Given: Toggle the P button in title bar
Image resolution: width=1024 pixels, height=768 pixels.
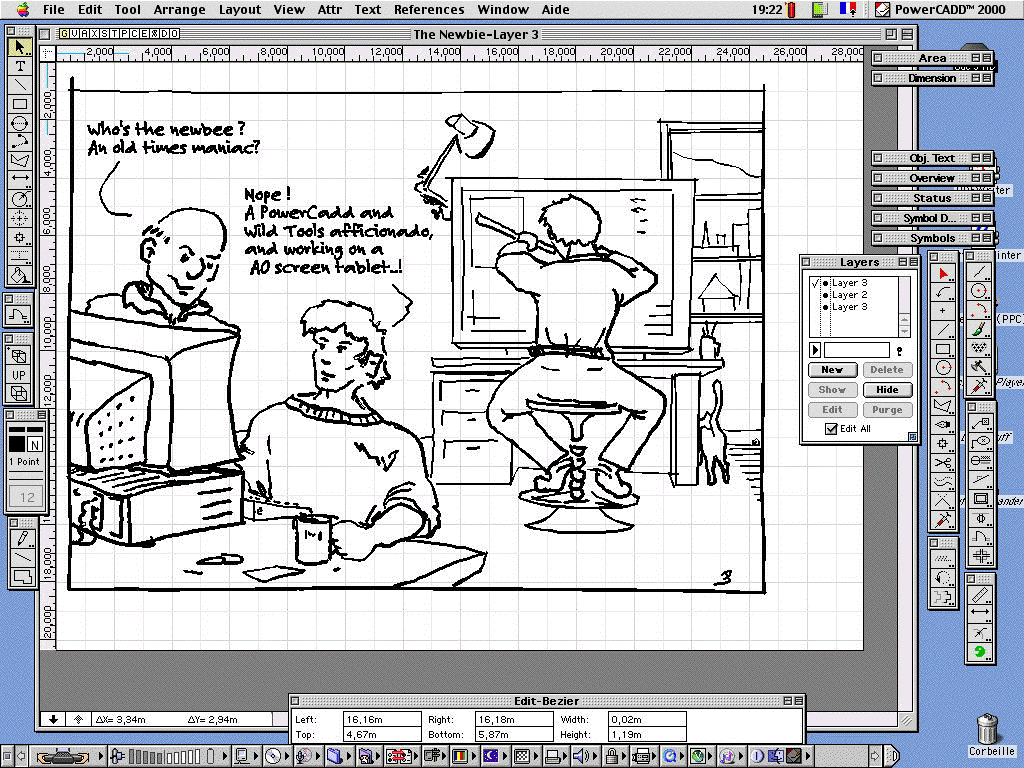Looking at the screenshot, I should tap(125, 33).
